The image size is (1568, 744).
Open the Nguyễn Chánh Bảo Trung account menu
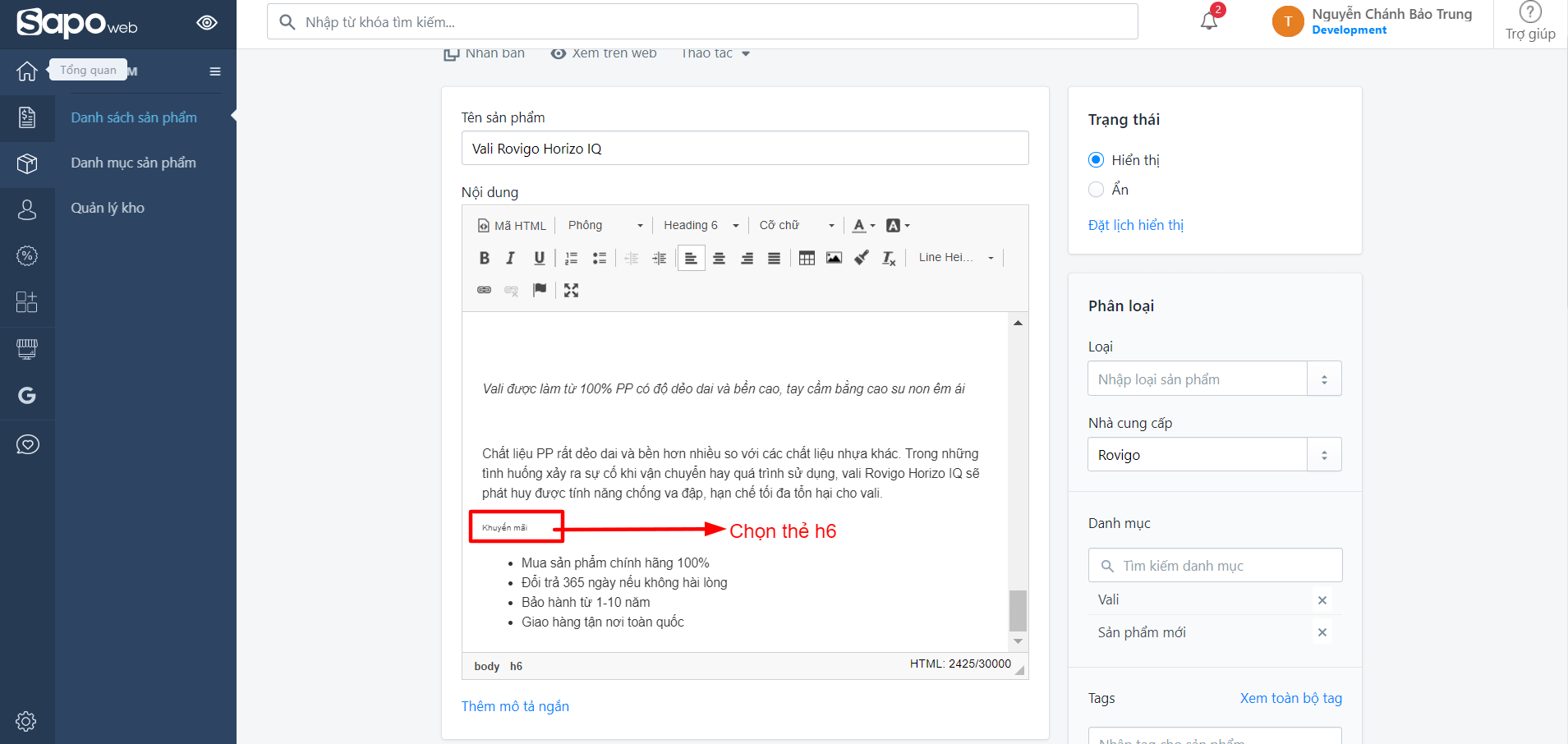(1373, 21)
